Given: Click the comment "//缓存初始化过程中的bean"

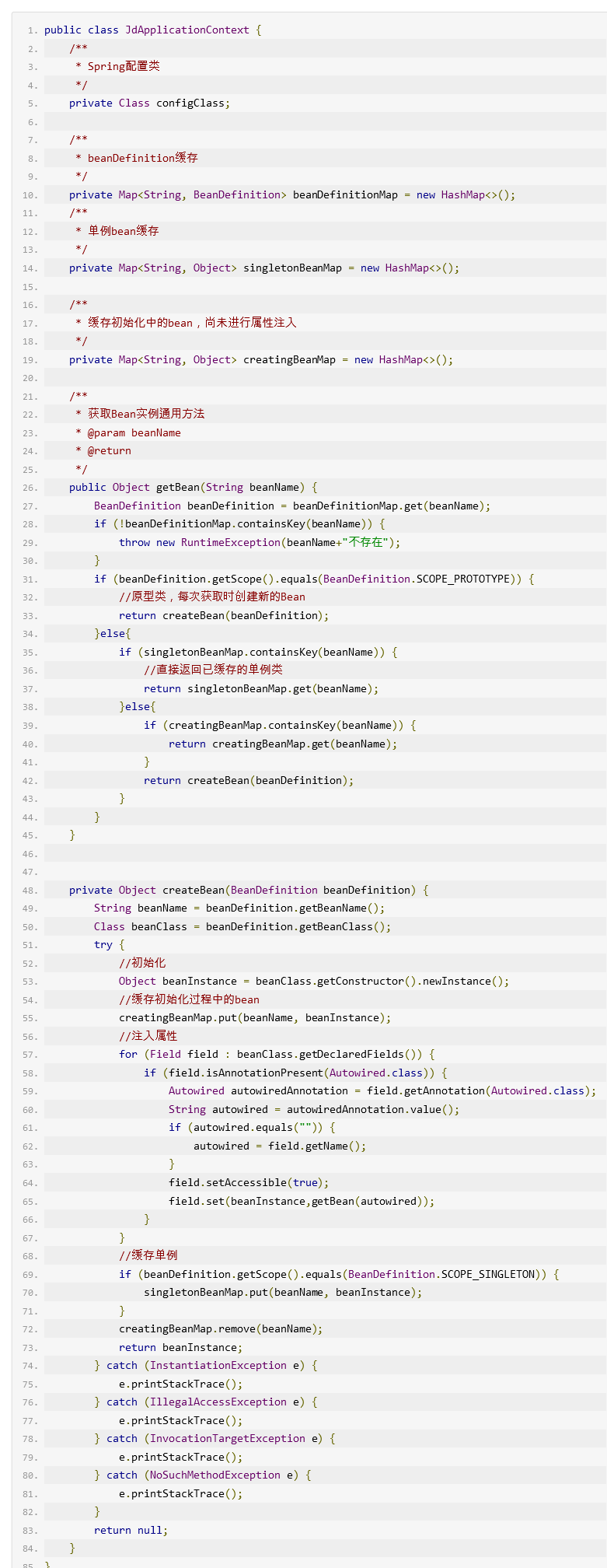Looking at the screenshot, I should [190, 1000].
